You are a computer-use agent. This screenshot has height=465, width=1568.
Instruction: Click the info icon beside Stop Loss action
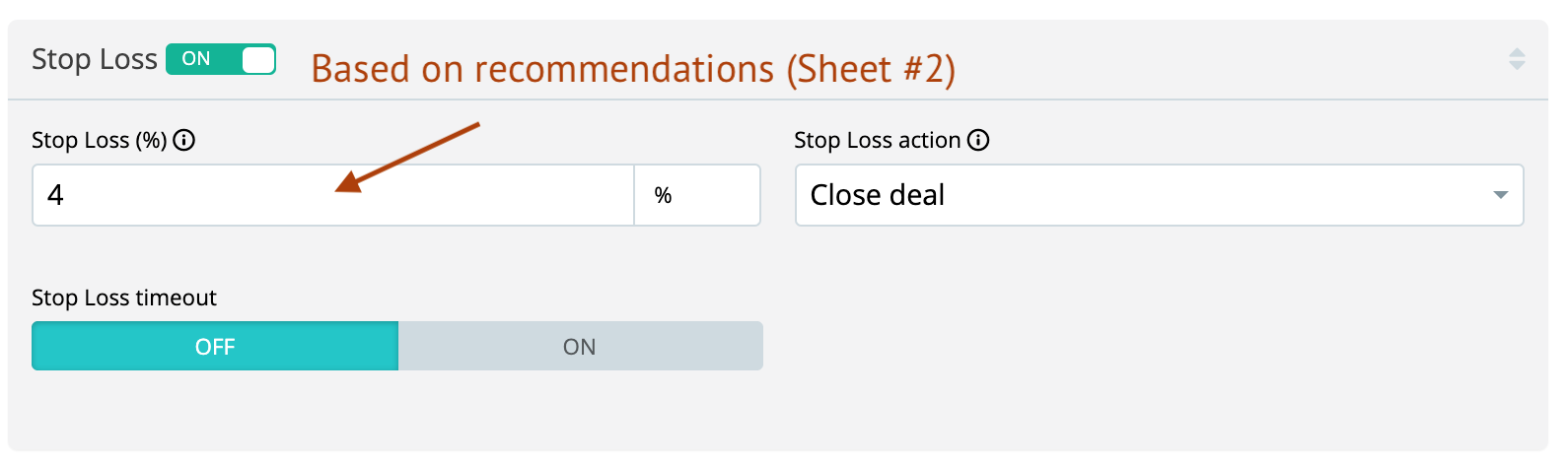pyautogui.click(x=978, y=141)
